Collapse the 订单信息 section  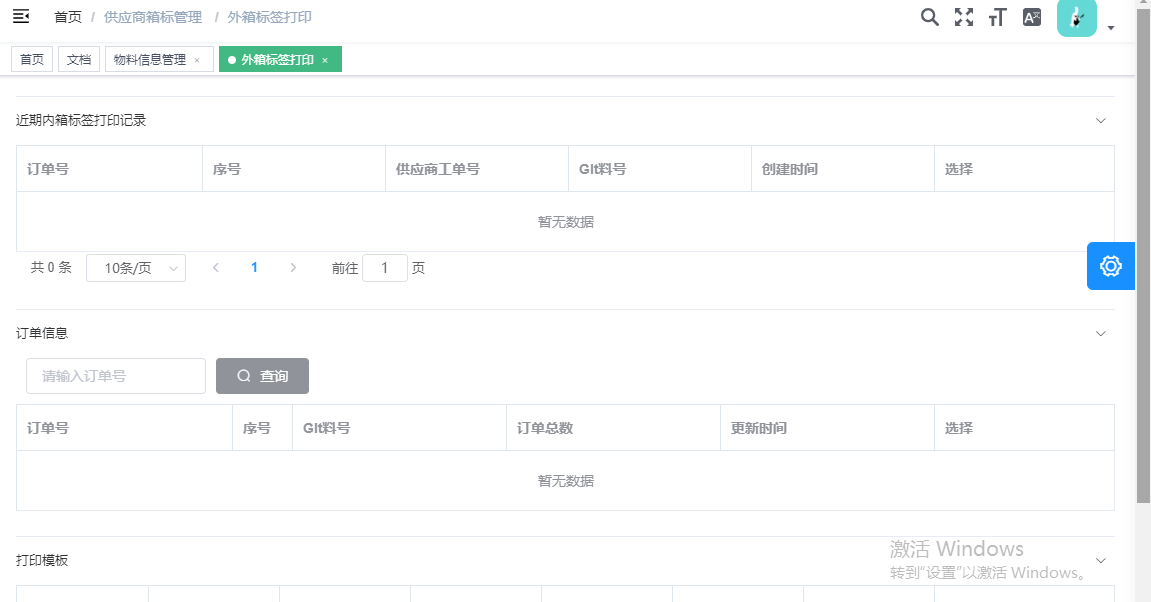(x=1101, y=334)
